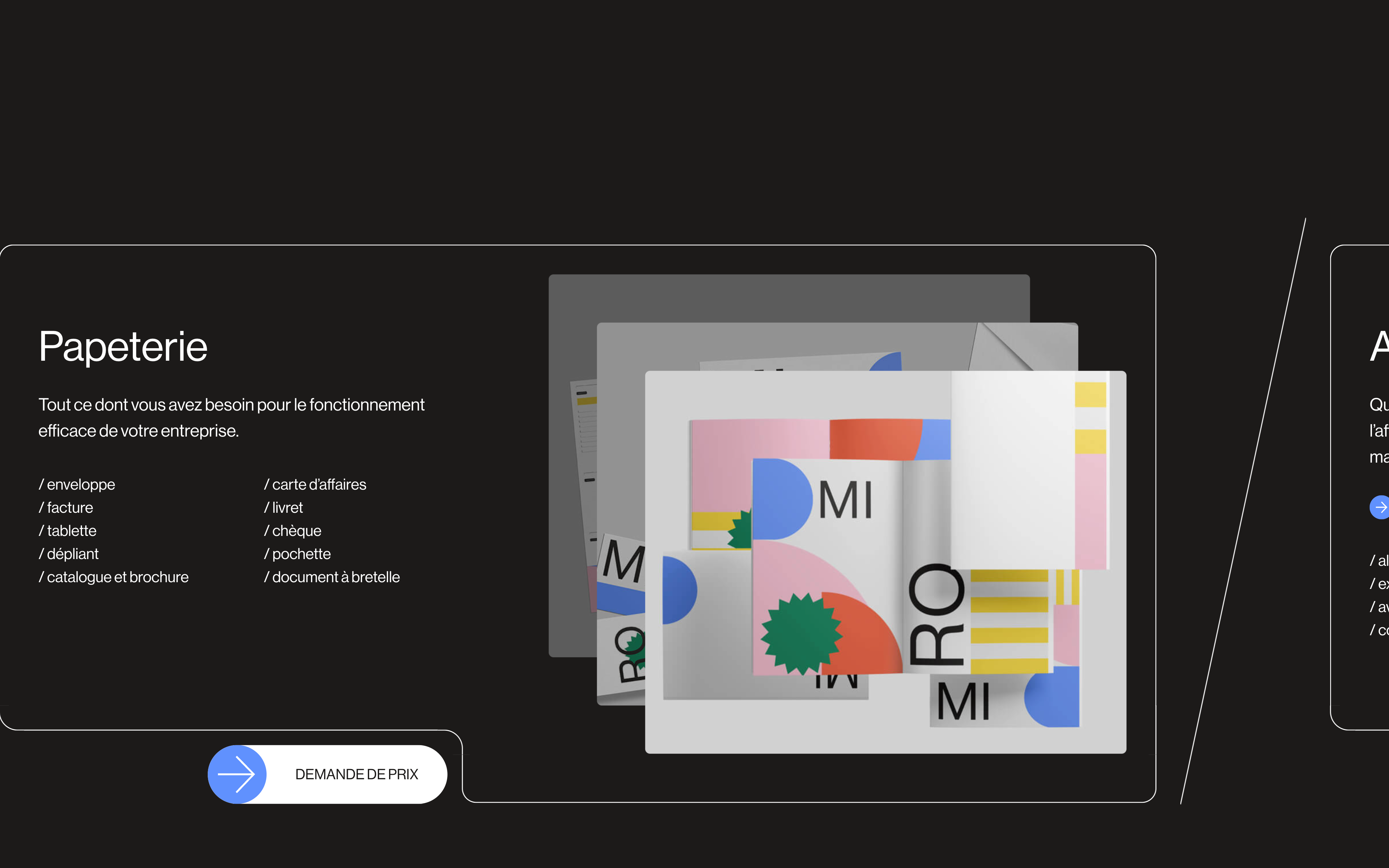Click the dépliant list item
Image resolution: width=1389 pixels, height=868 pixels.
tap(69, 554)
